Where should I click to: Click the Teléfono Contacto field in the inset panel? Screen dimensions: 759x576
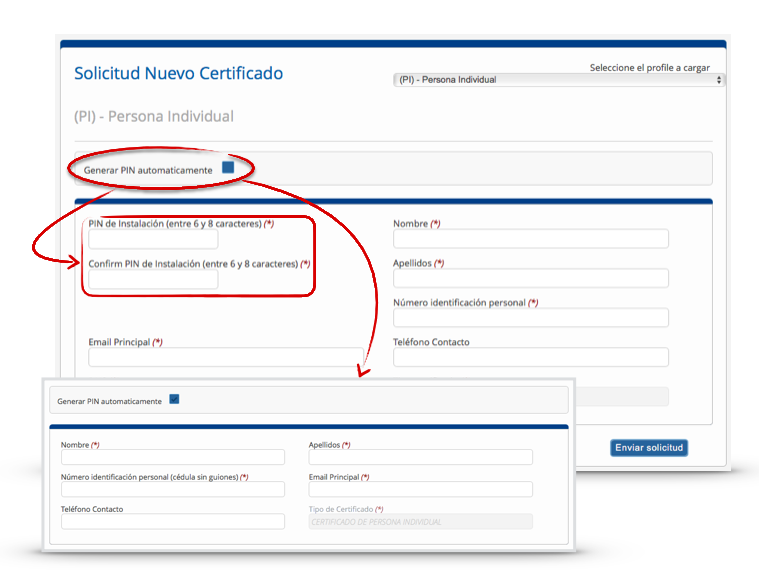172,521
